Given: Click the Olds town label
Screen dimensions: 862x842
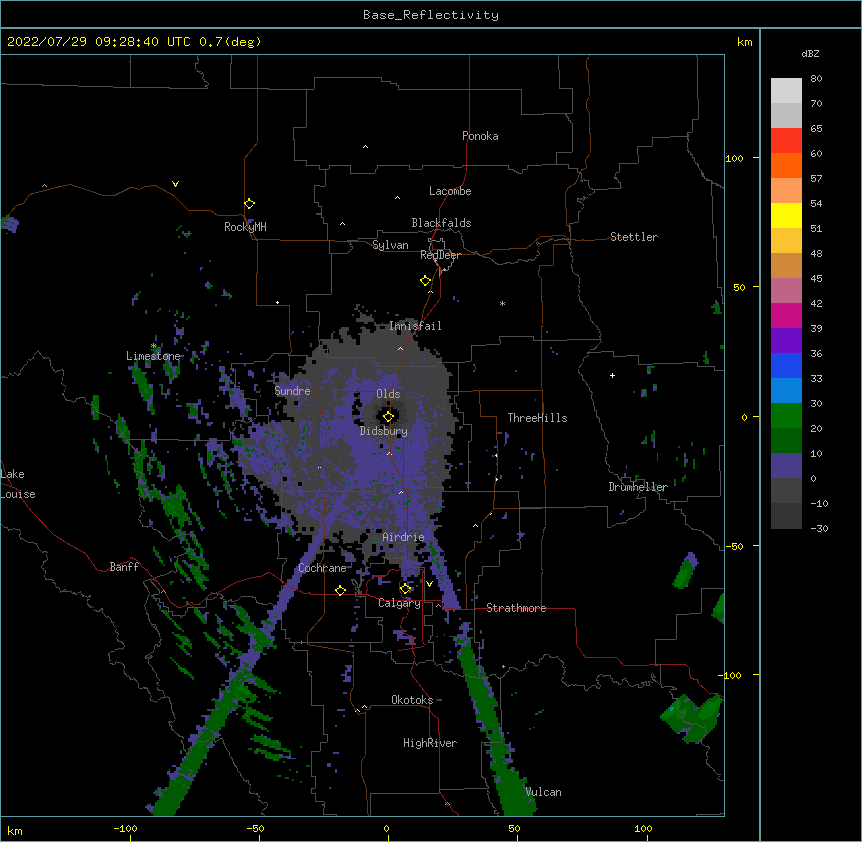Looking at the screenshot, I should [388, 394].
